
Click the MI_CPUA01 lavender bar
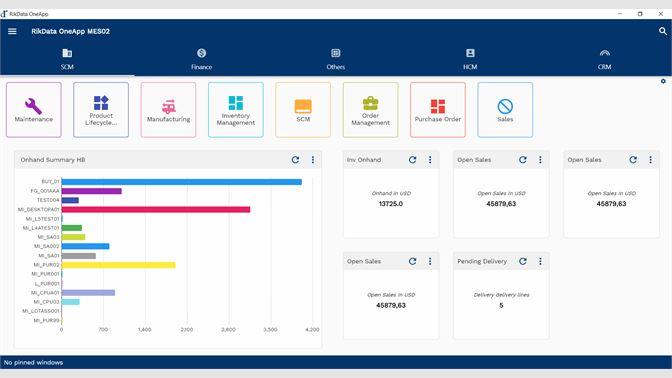[x=88, y=293]
